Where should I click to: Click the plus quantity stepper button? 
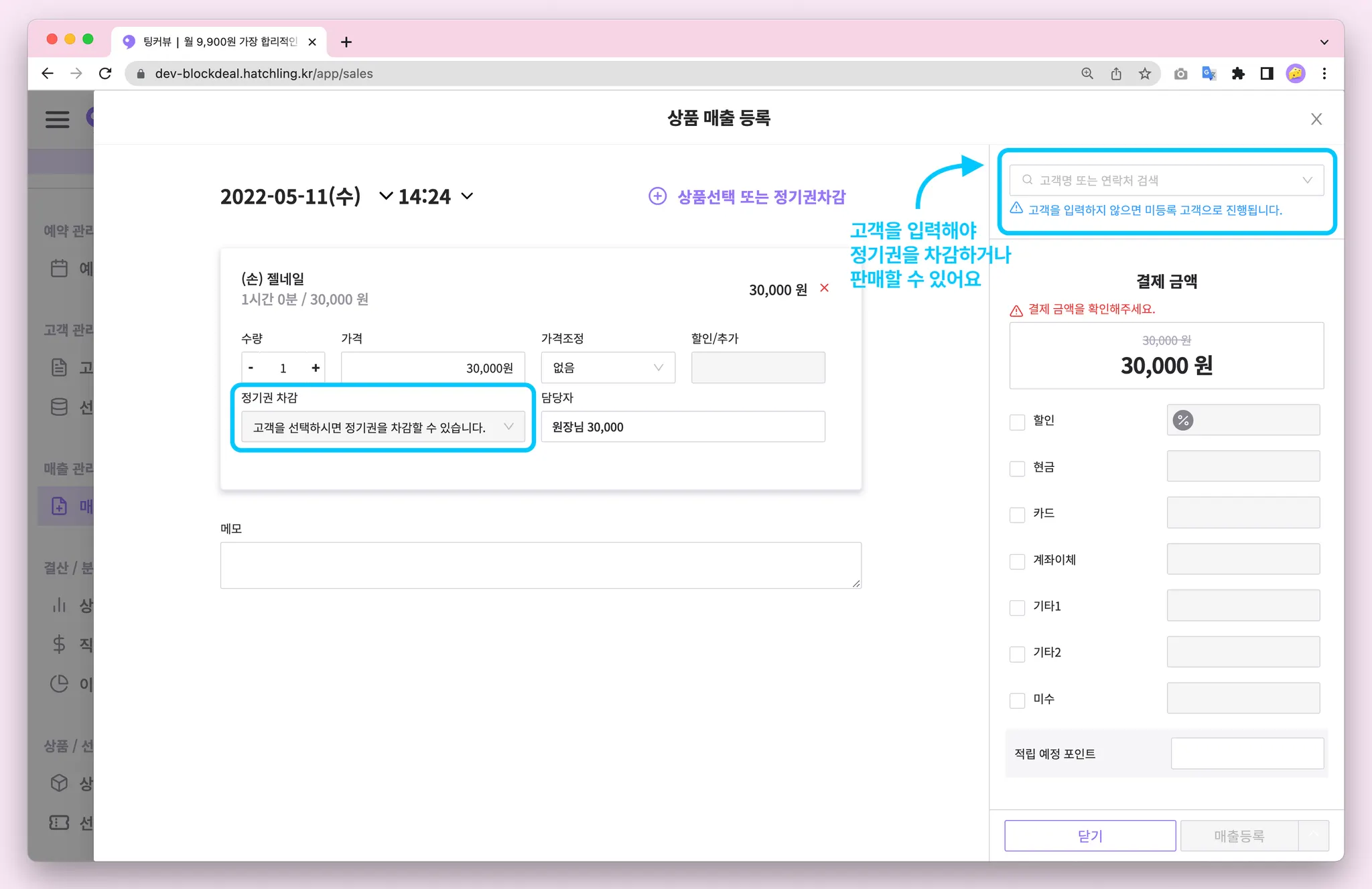pyautogui.click(x=316, y=368)
